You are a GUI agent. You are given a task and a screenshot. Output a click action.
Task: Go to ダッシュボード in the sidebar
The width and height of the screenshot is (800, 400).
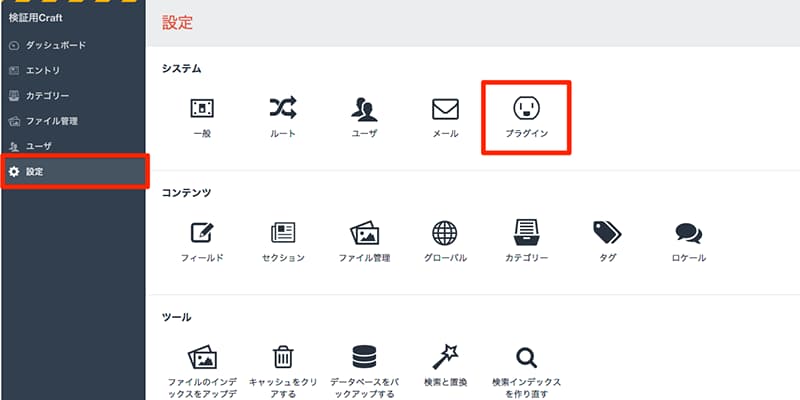click(55, 46)
